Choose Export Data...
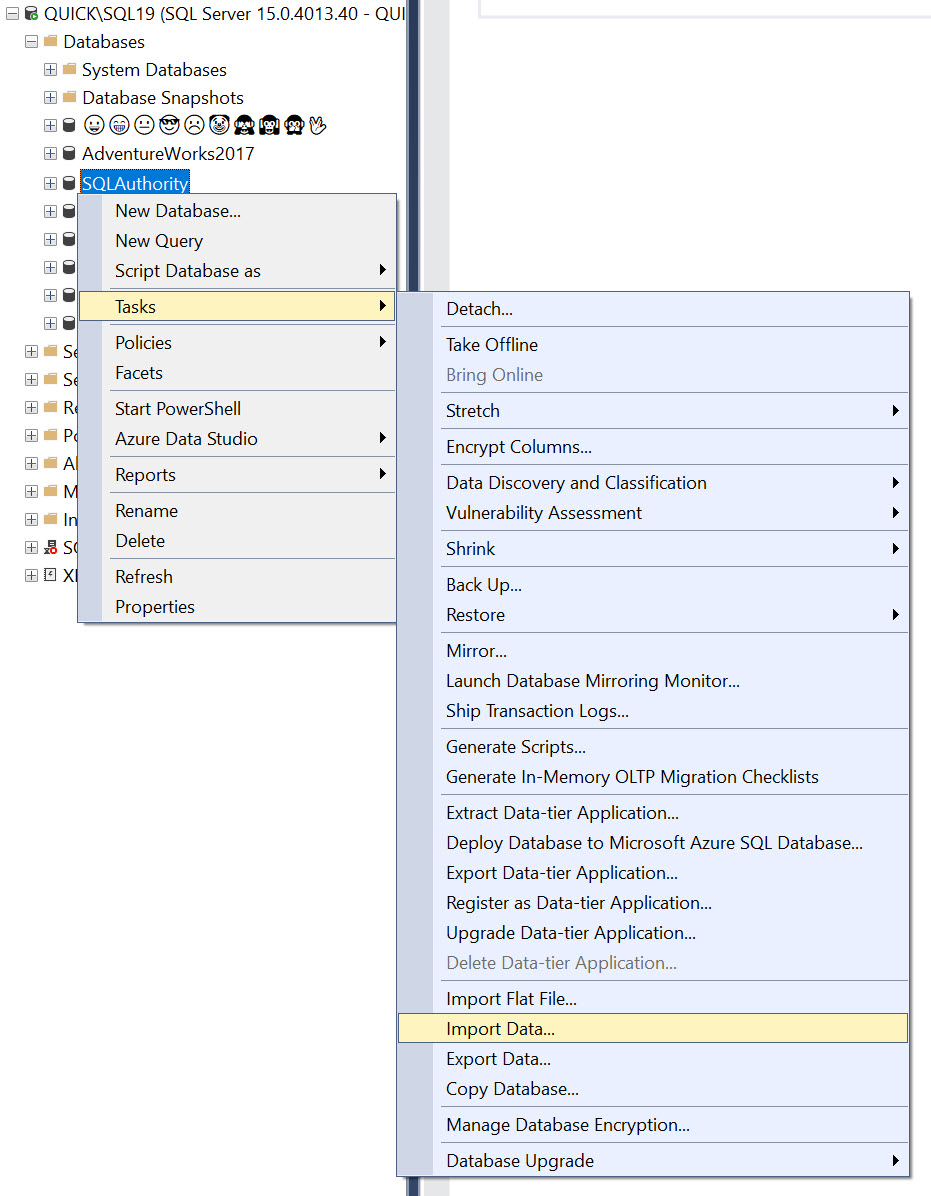Image resolution: width=931 pixels, height=1196 pixels. 653,1059
